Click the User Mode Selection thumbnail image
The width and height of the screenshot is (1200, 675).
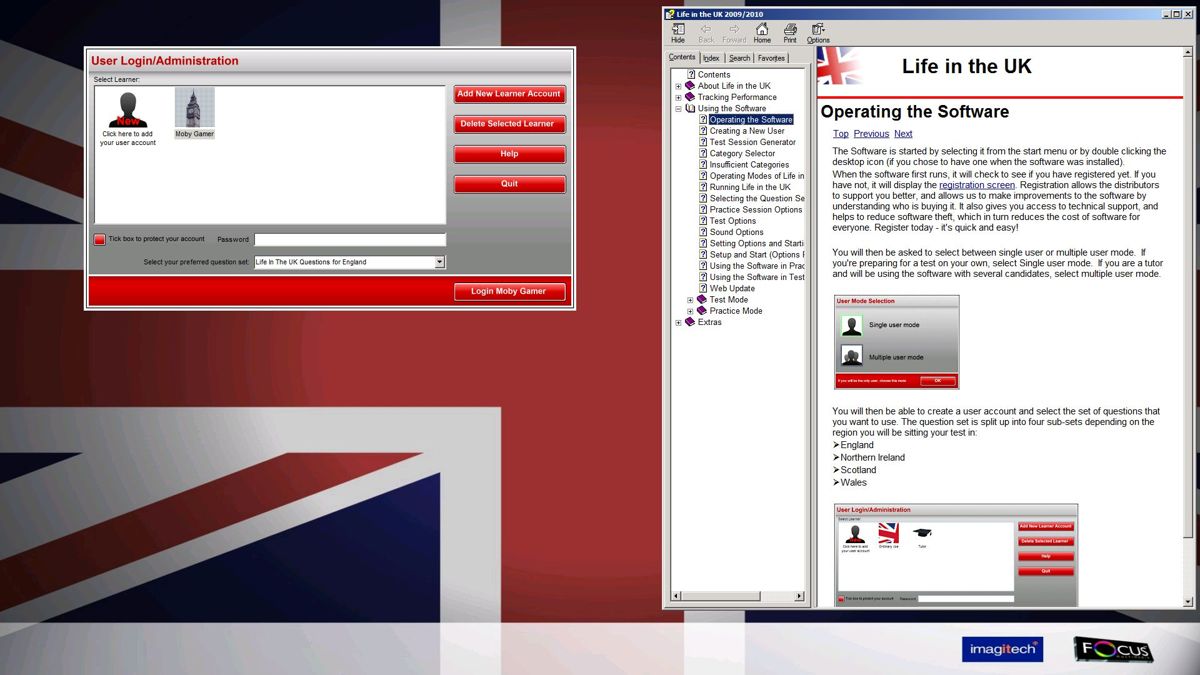[897, 341]
